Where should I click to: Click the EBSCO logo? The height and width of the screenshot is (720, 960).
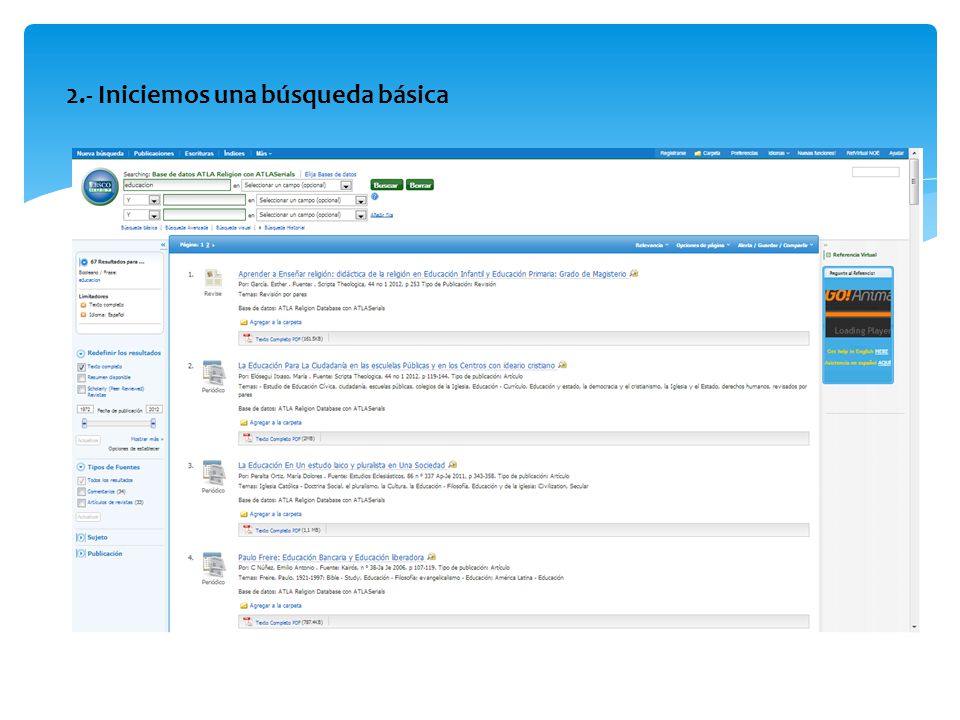[100, 186]
